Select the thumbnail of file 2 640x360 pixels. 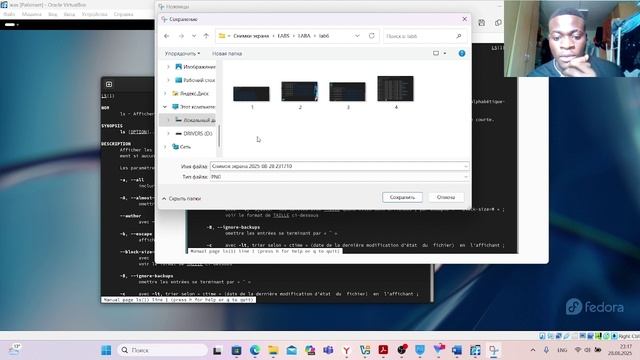pyautogui.click(x=300, y=91)
